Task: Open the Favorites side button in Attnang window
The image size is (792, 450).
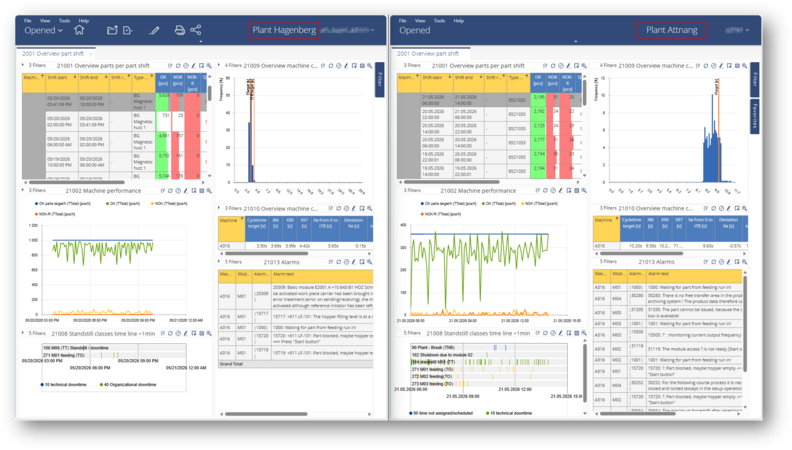Action: (755, 117)
